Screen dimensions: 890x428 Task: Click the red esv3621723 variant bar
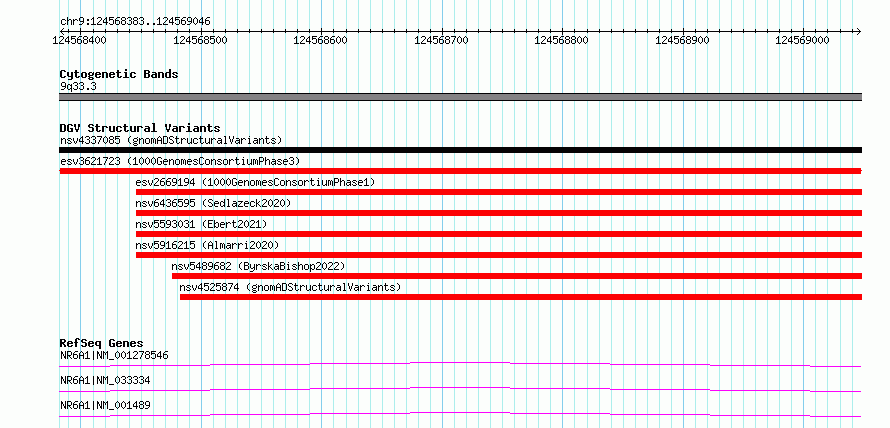[461, 171]
